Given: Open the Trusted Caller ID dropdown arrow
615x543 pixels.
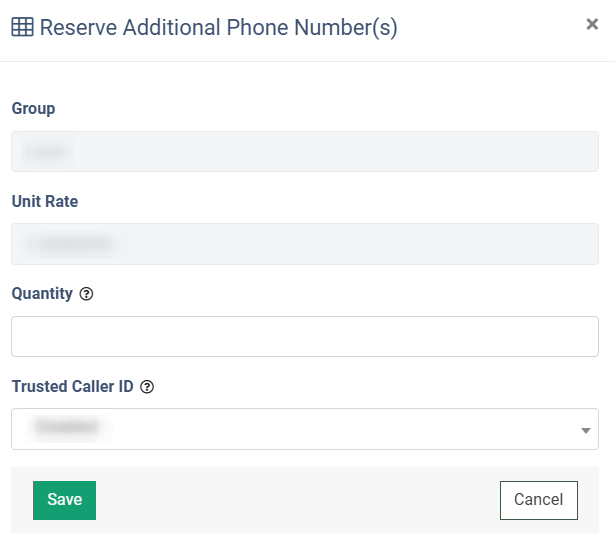Looking at the screenshot, I should [x=585, y=430].
